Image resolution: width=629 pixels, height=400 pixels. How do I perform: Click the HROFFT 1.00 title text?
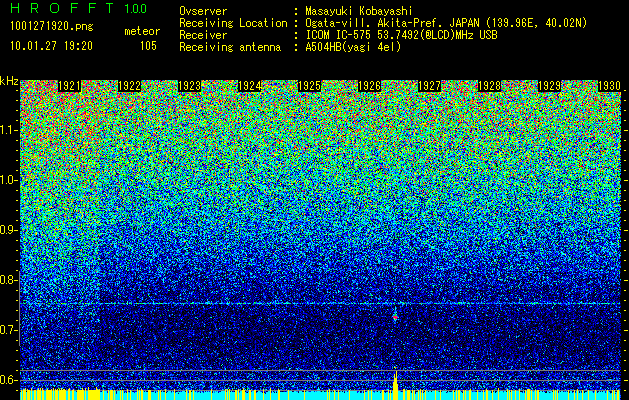pyautogui.click(x=79, y=8)
